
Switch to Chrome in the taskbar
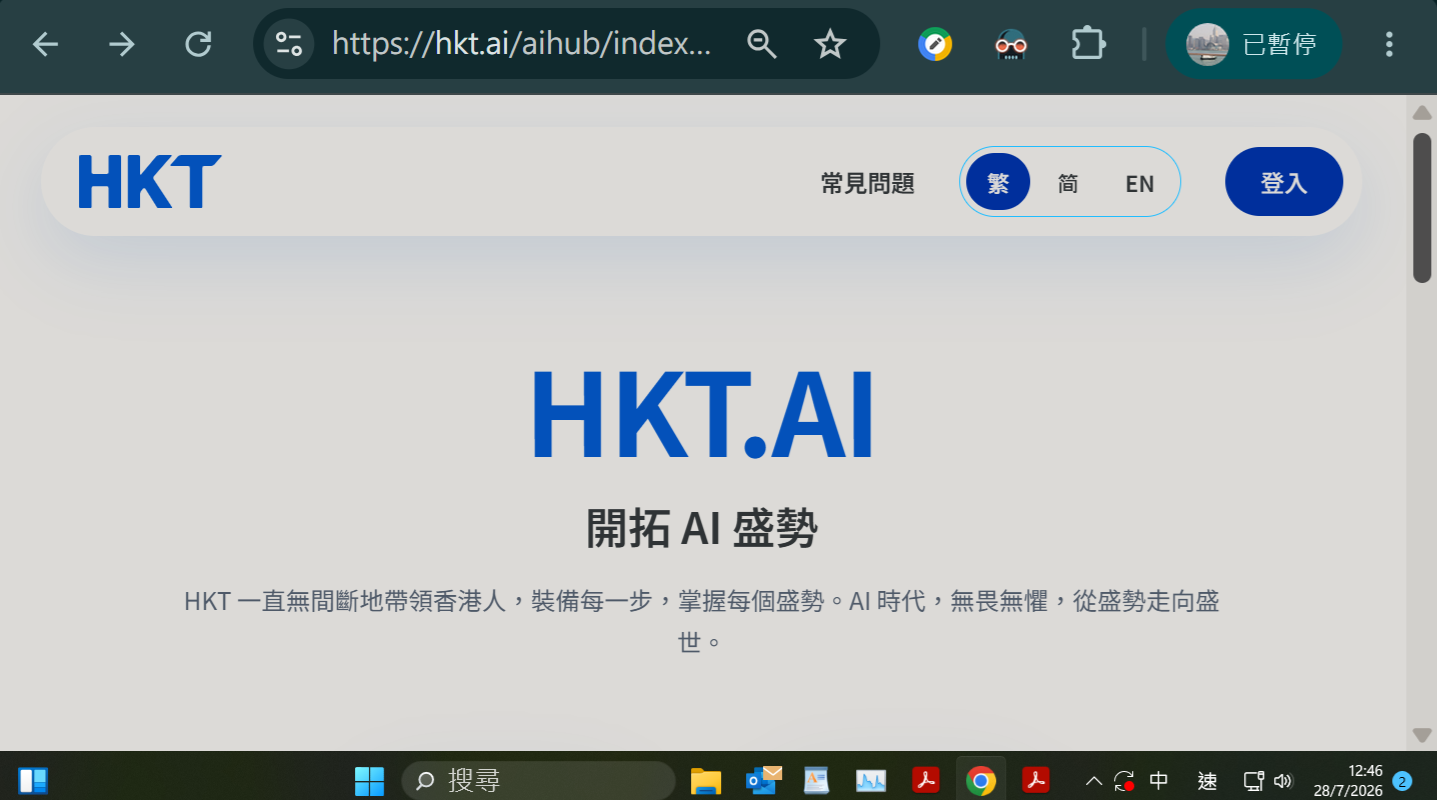coord(981,780)
